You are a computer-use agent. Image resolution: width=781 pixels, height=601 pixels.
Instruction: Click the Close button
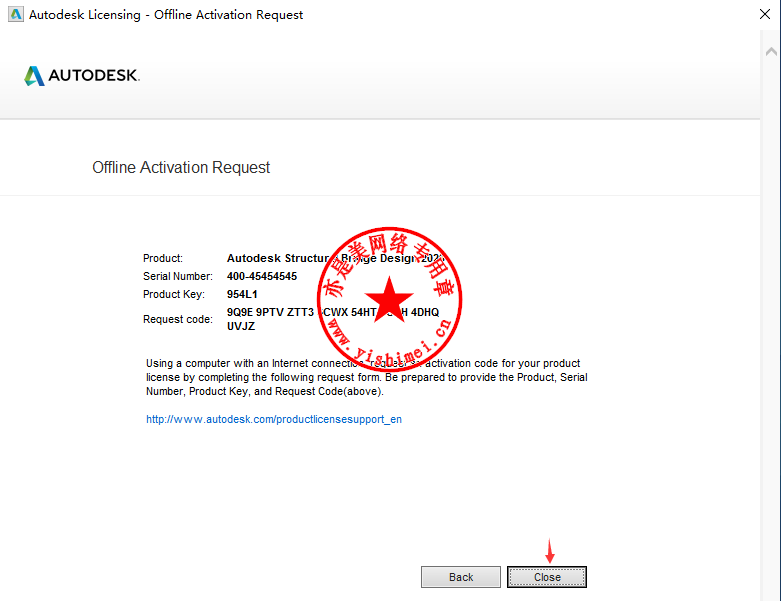(546, 577)
